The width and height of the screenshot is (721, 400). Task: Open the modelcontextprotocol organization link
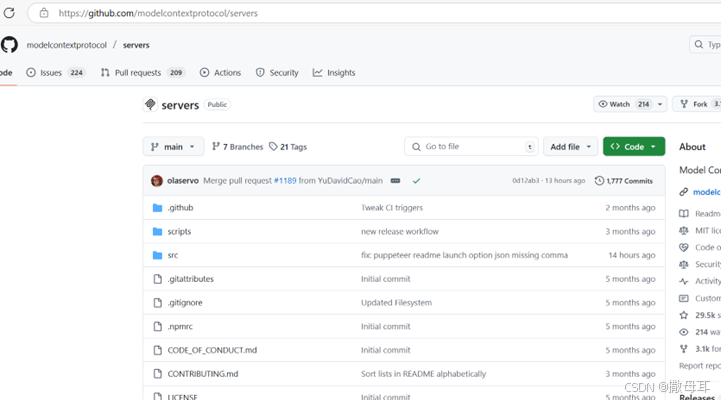pos(67,45)
